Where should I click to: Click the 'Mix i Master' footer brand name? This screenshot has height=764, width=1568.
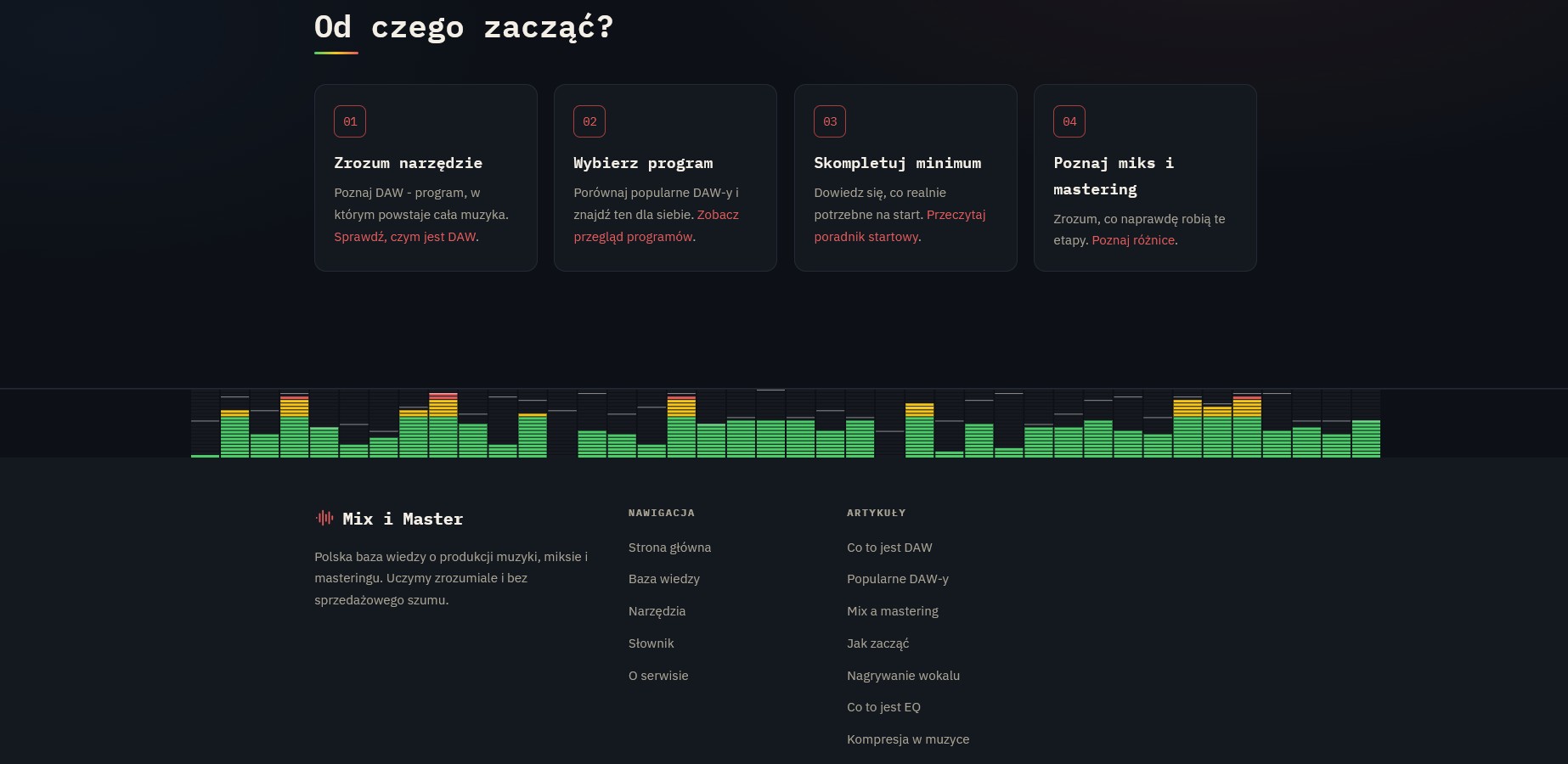coord(403,519)
